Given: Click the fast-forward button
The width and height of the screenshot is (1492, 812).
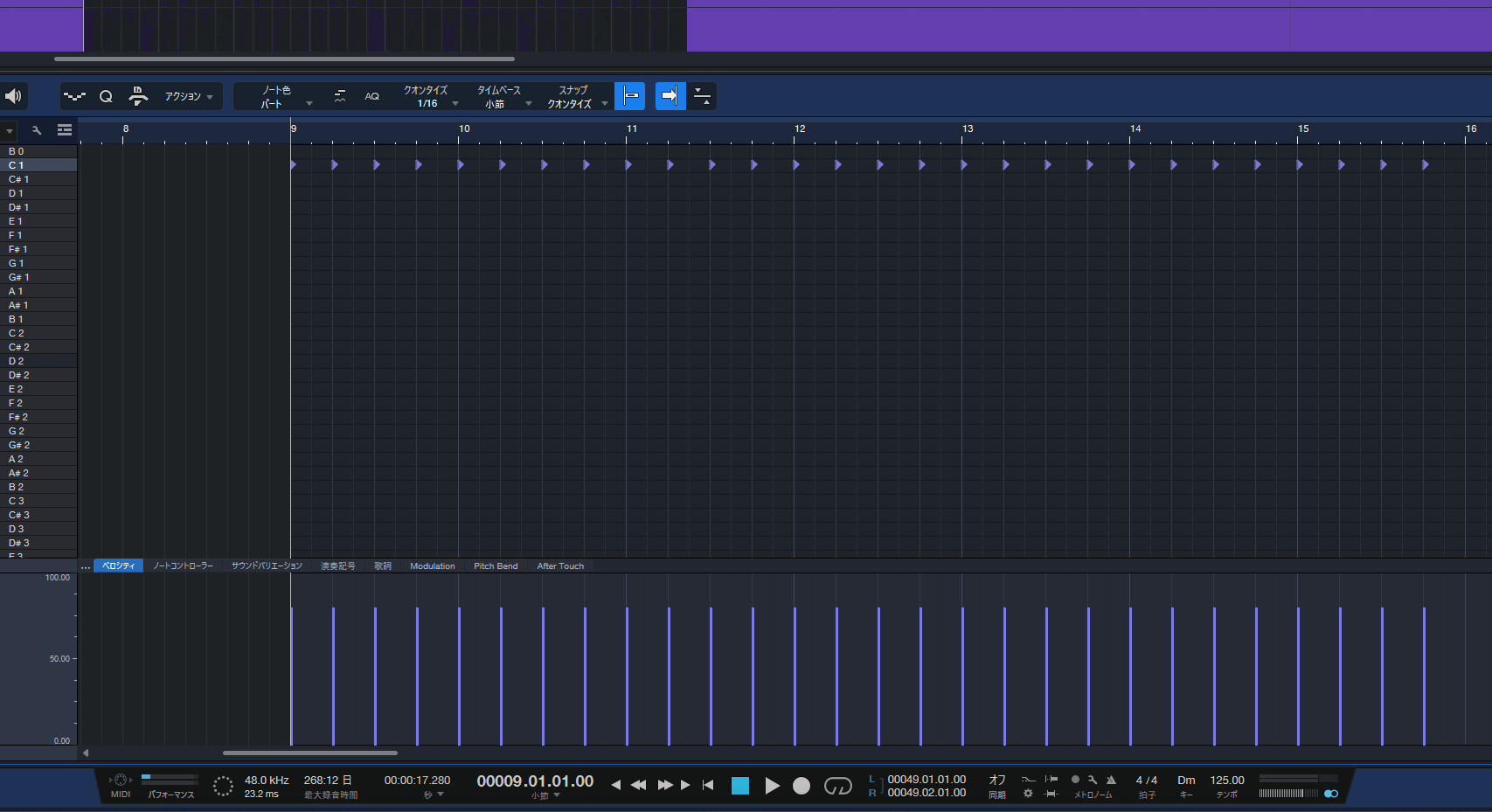Looking at the screenshot, I should pyautogui.click(x=665, y=785).
